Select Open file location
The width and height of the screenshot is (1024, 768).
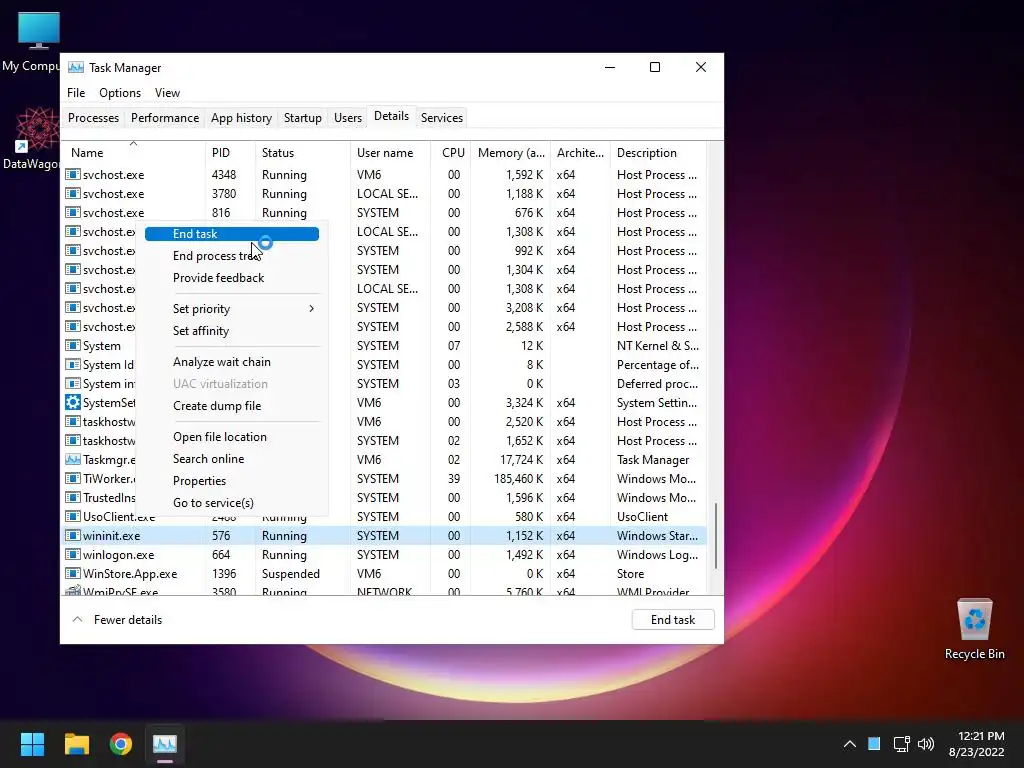pos(232,437)
